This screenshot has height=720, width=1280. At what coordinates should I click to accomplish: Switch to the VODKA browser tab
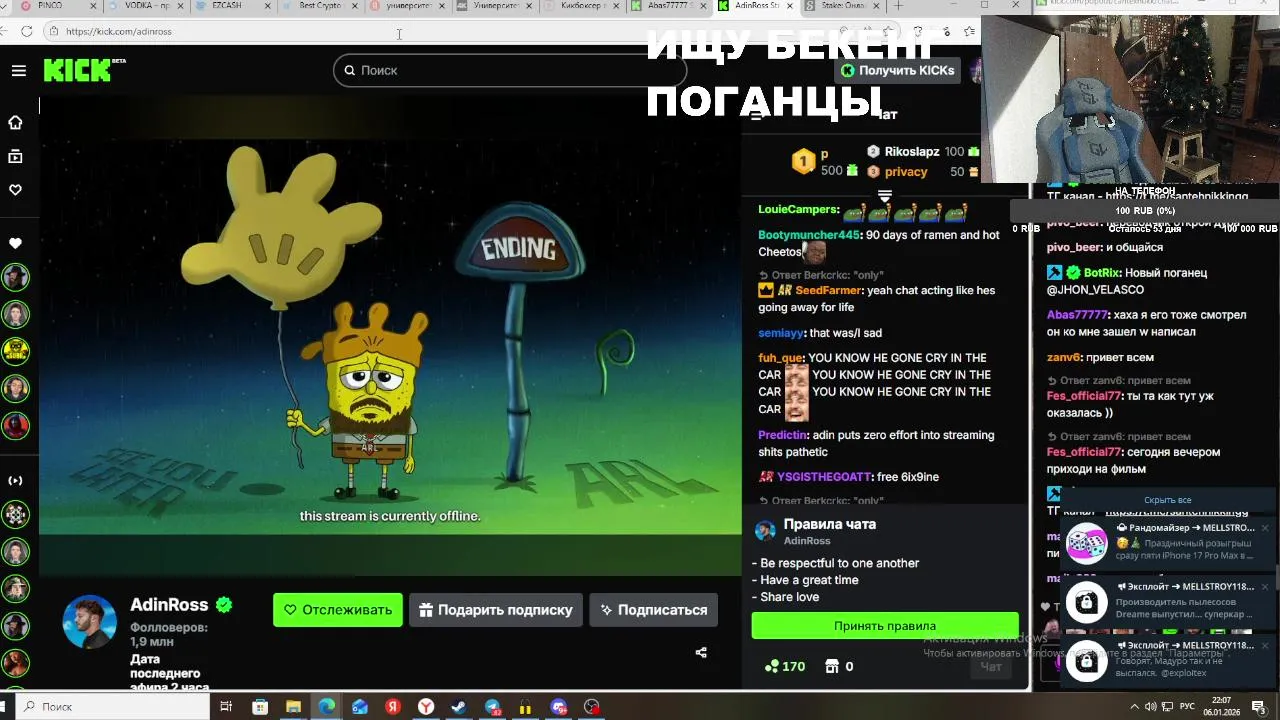pyautogui.click(x=147, y=6)
